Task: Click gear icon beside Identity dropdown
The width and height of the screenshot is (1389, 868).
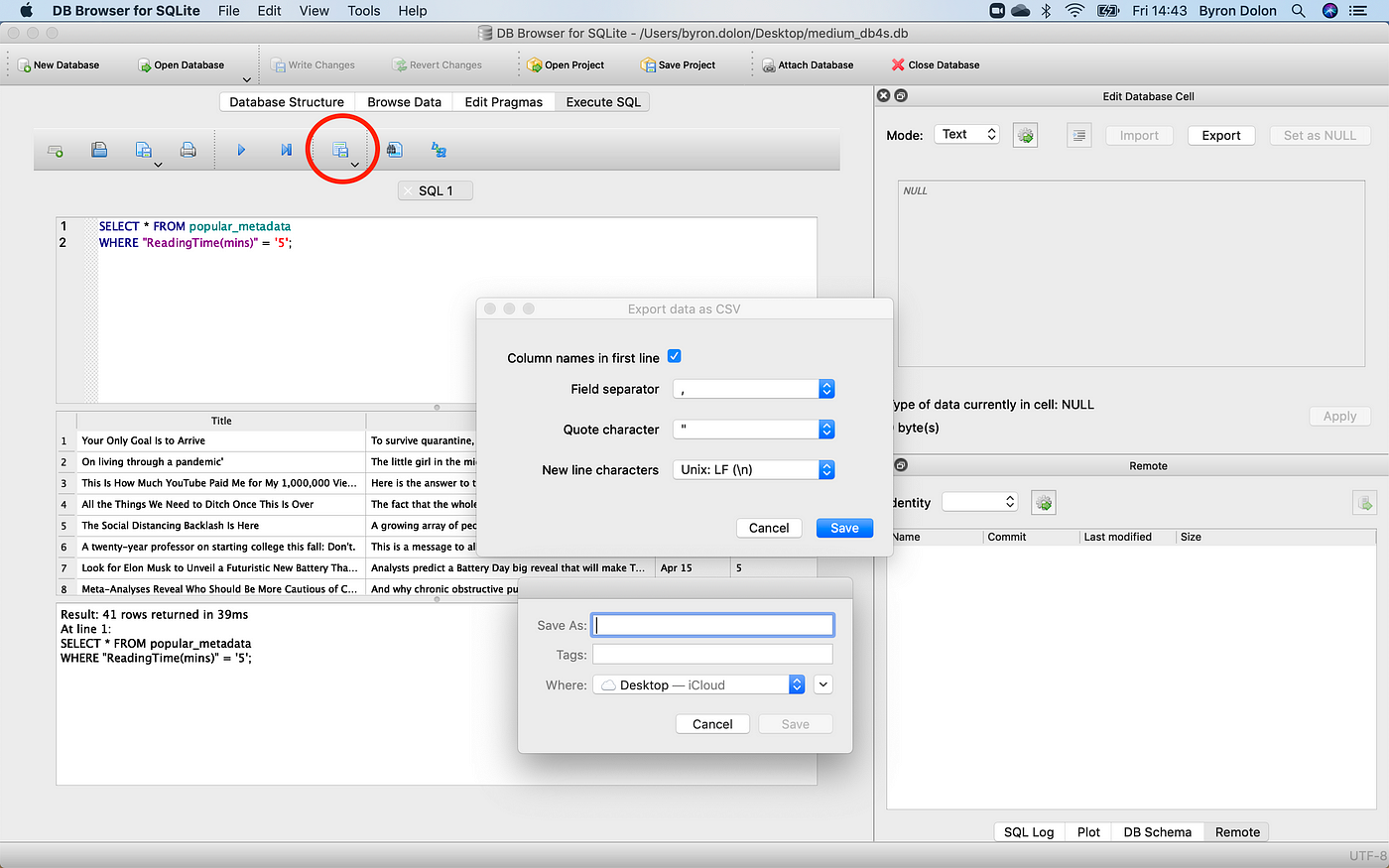Action: pos(1043,503)
